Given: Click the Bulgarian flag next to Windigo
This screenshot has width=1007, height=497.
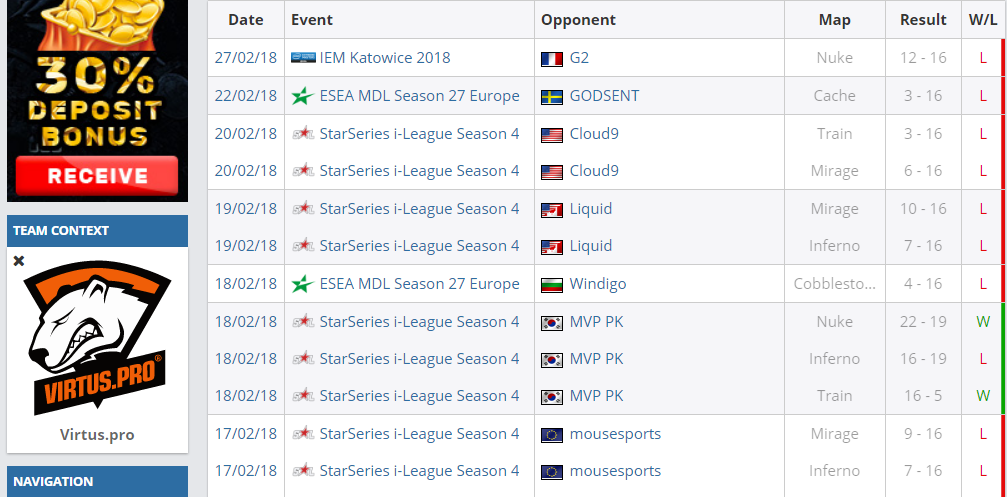Looking at the screenshot, I should click(551, 285).
